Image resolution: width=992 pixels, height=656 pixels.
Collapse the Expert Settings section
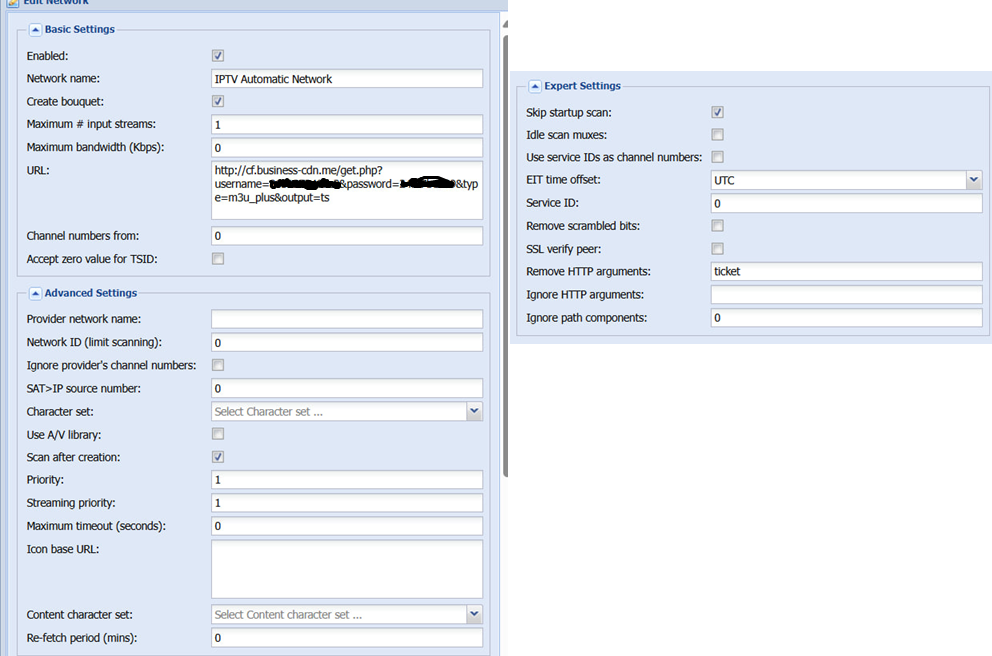[x=535, y=86]
